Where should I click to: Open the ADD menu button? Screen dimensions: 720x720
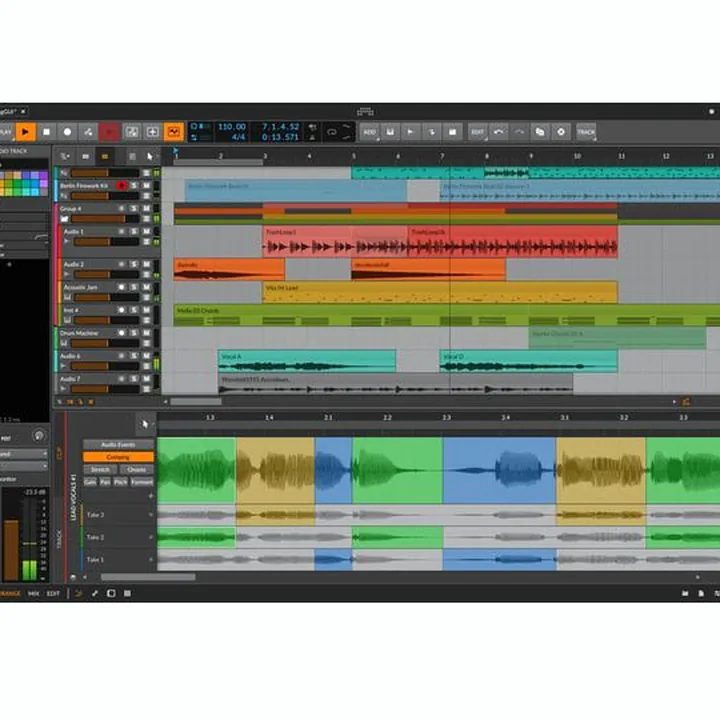[x=370, y=132]
